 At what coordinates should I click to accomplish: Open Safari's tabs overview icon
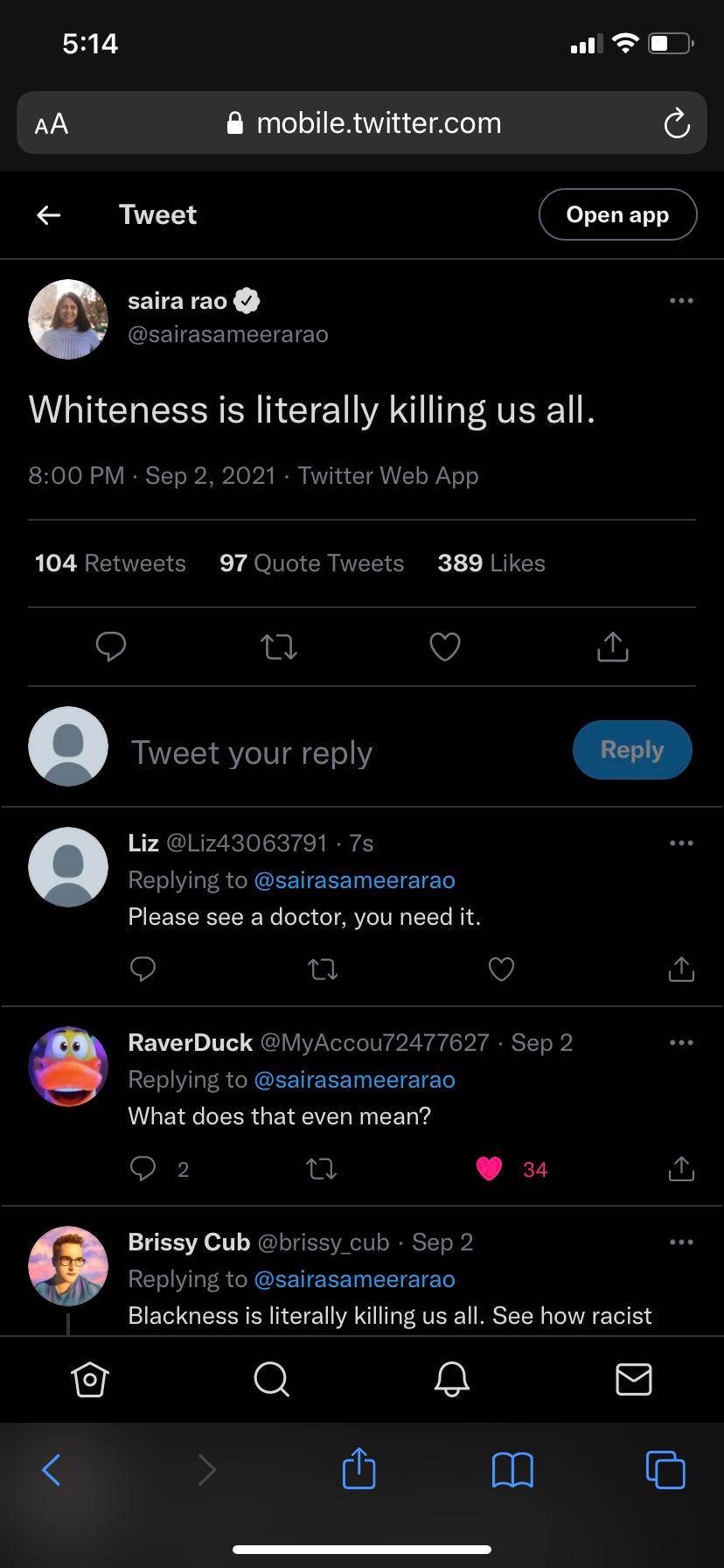click(x=665, y=1469)
